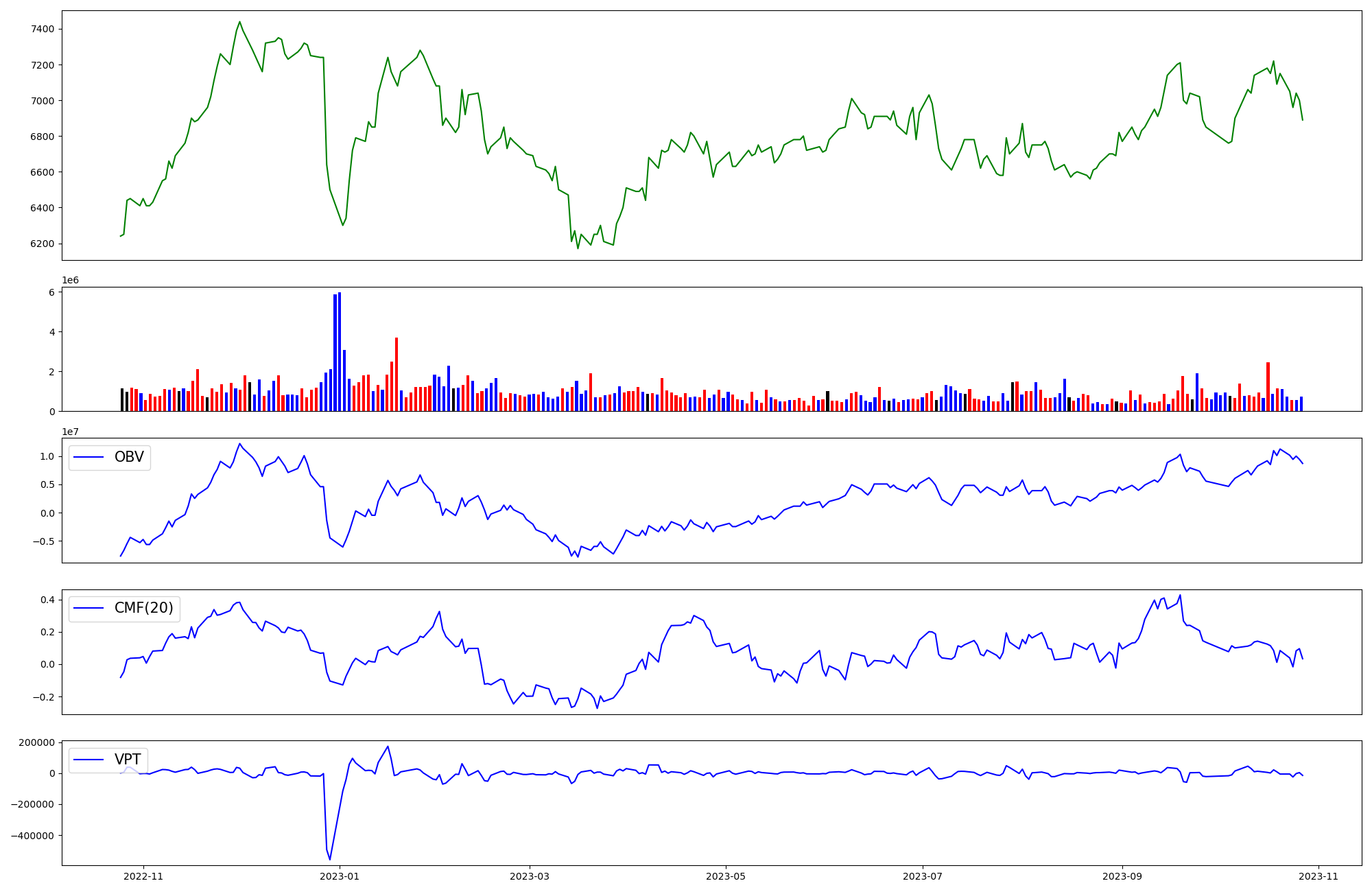Screen dimensions: 1372x892
Task: Click the 2023-11 date tick label
Action: coord(1318,876)
